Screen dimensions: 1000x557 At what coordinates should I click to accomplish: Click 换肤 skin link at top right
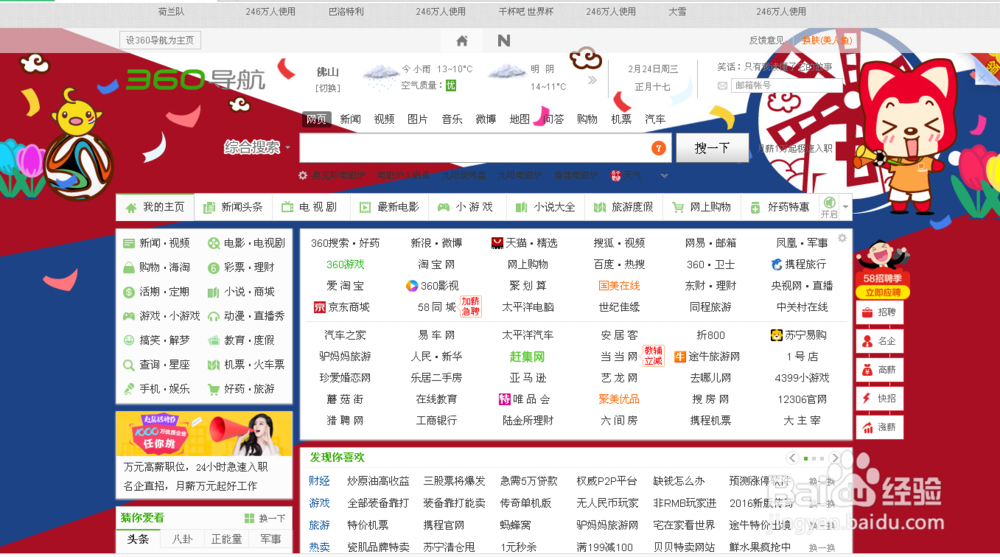point(827,40)
